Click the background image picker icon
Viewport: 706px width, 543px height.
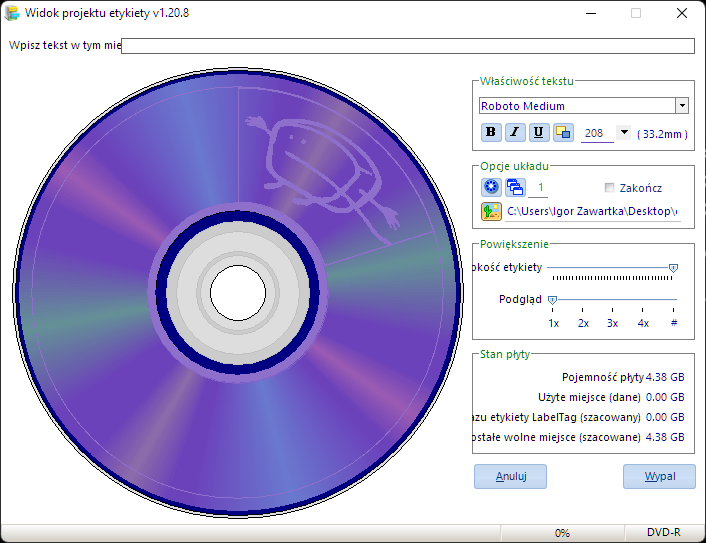click(x=491, y=211)
